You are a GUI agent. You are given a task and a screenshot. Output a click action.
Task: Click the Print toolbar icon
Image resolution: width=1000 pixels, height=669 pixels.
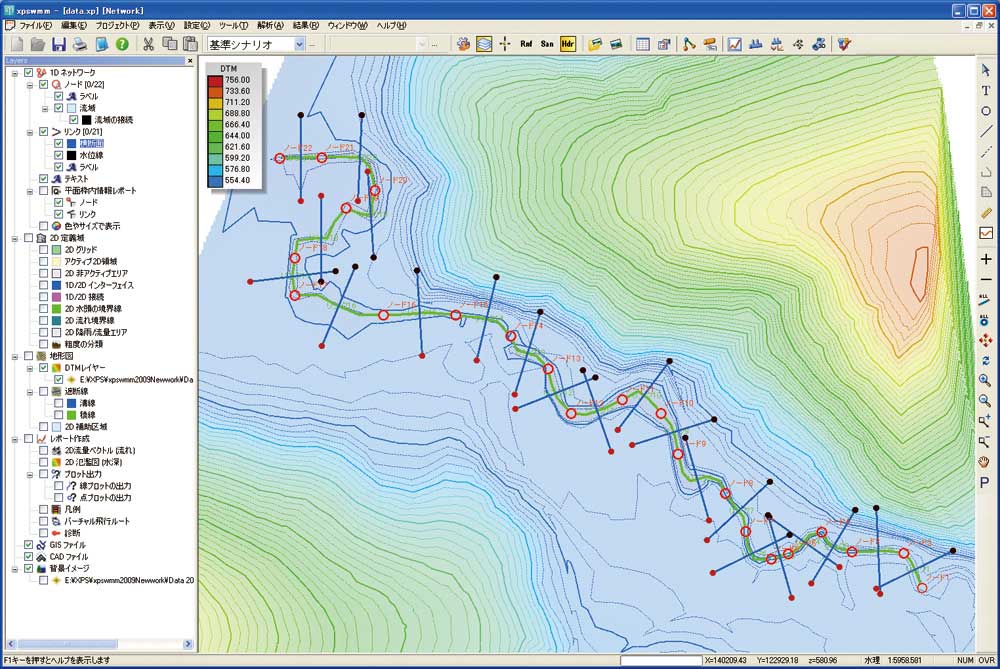[x=80, y=44]
